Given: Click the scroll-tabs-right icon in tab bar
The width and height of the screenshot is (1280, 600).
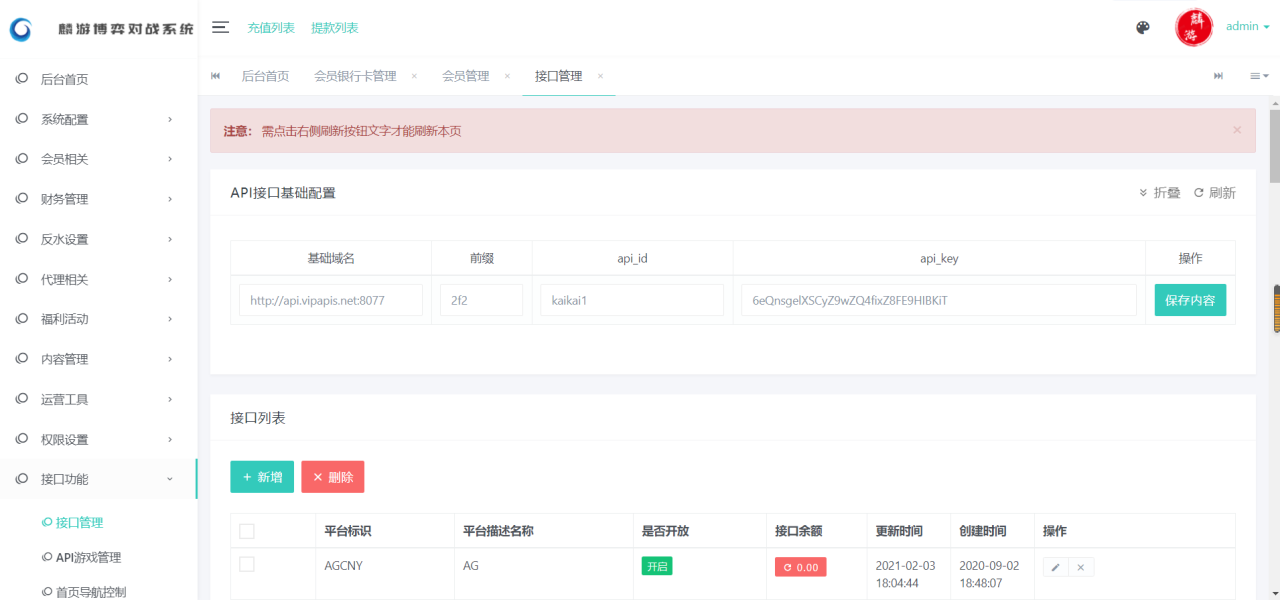Looking at the screenshot, I should point(1218,75).
